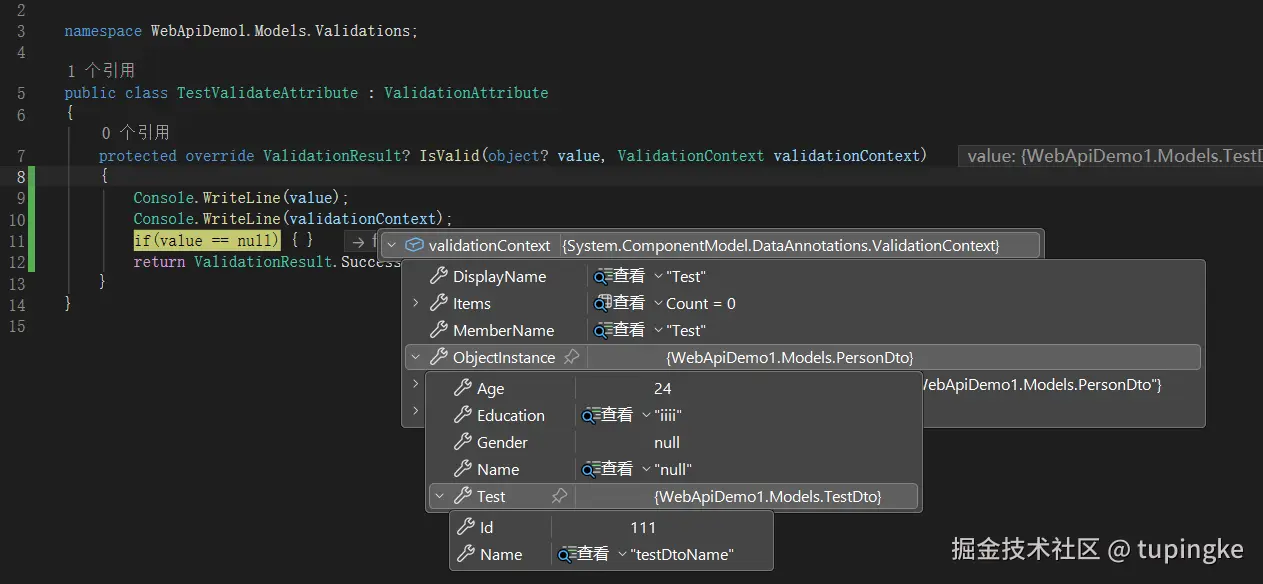The width and height of the screenshot is (1263, 584).
Task: Open visualizer dropdown arrow on DisplayName row
Action: point(657,276)
